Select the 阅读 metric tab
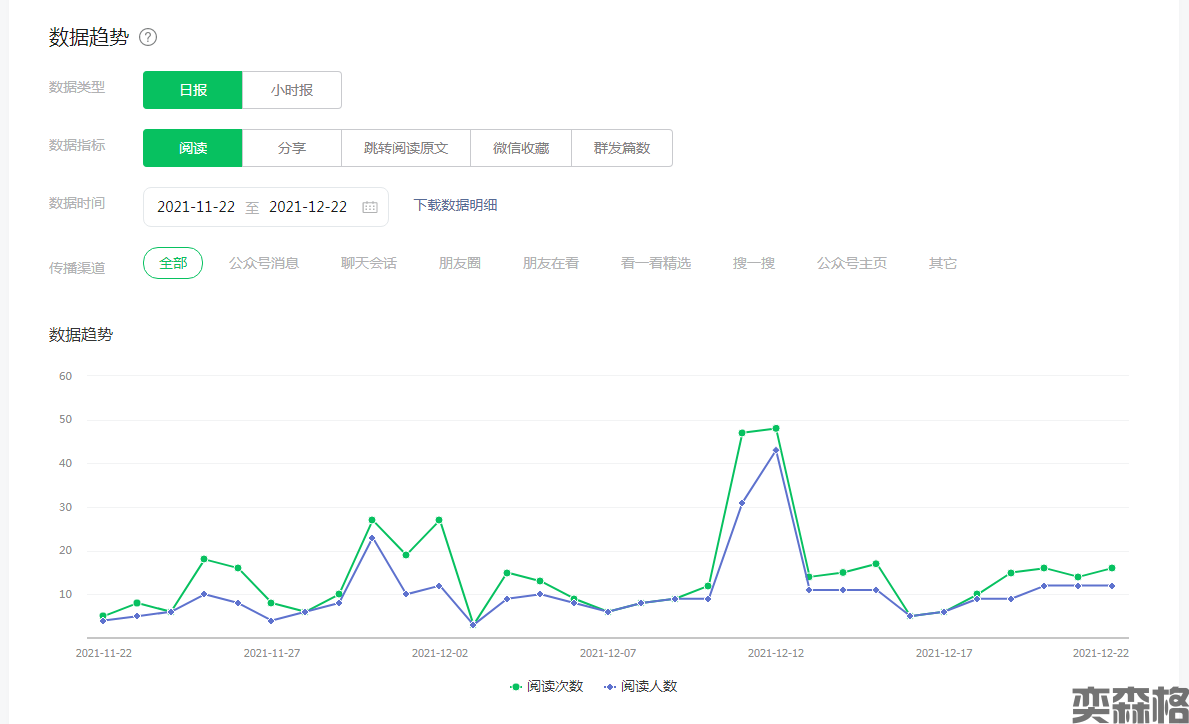This screenshot has width=1189, height=724. point(193,148)
